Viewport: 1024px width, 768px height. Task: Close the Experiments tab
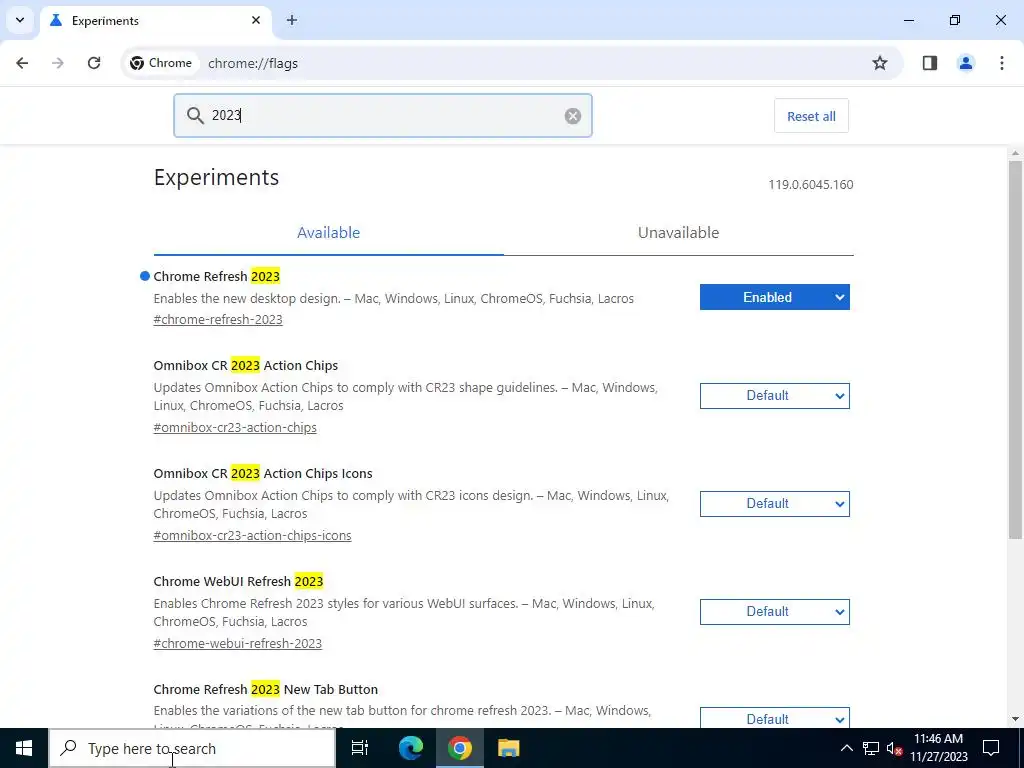256,20
